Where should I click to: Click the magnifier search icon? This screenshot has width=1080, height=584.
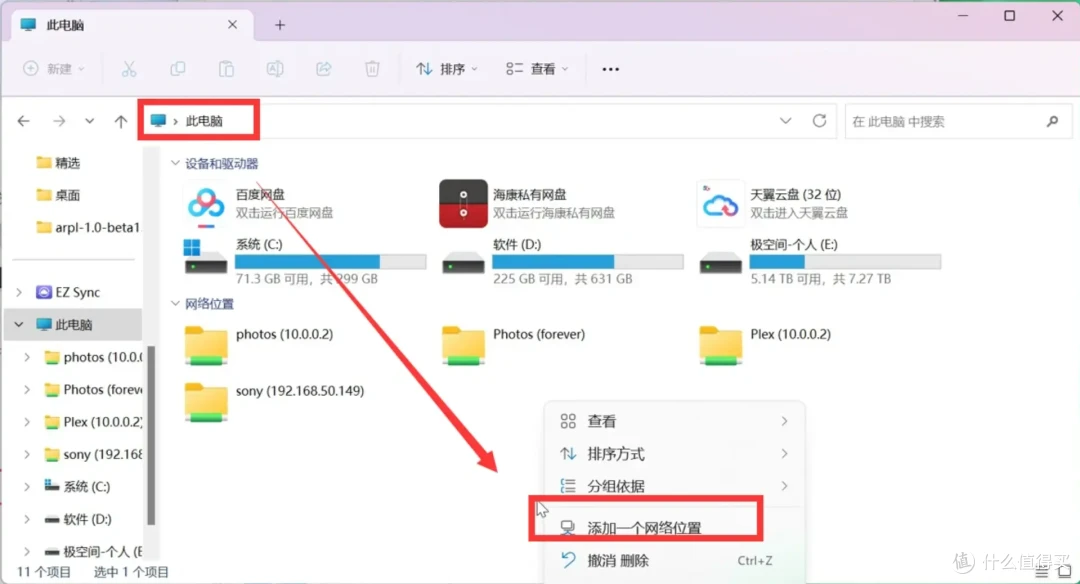coord(1052,122)
